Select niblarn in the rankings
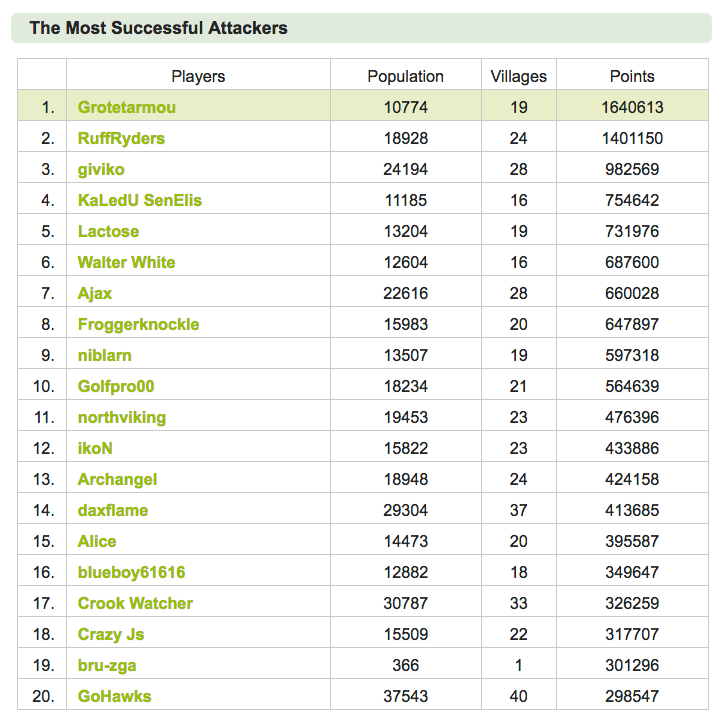 [x=105, y=355]
